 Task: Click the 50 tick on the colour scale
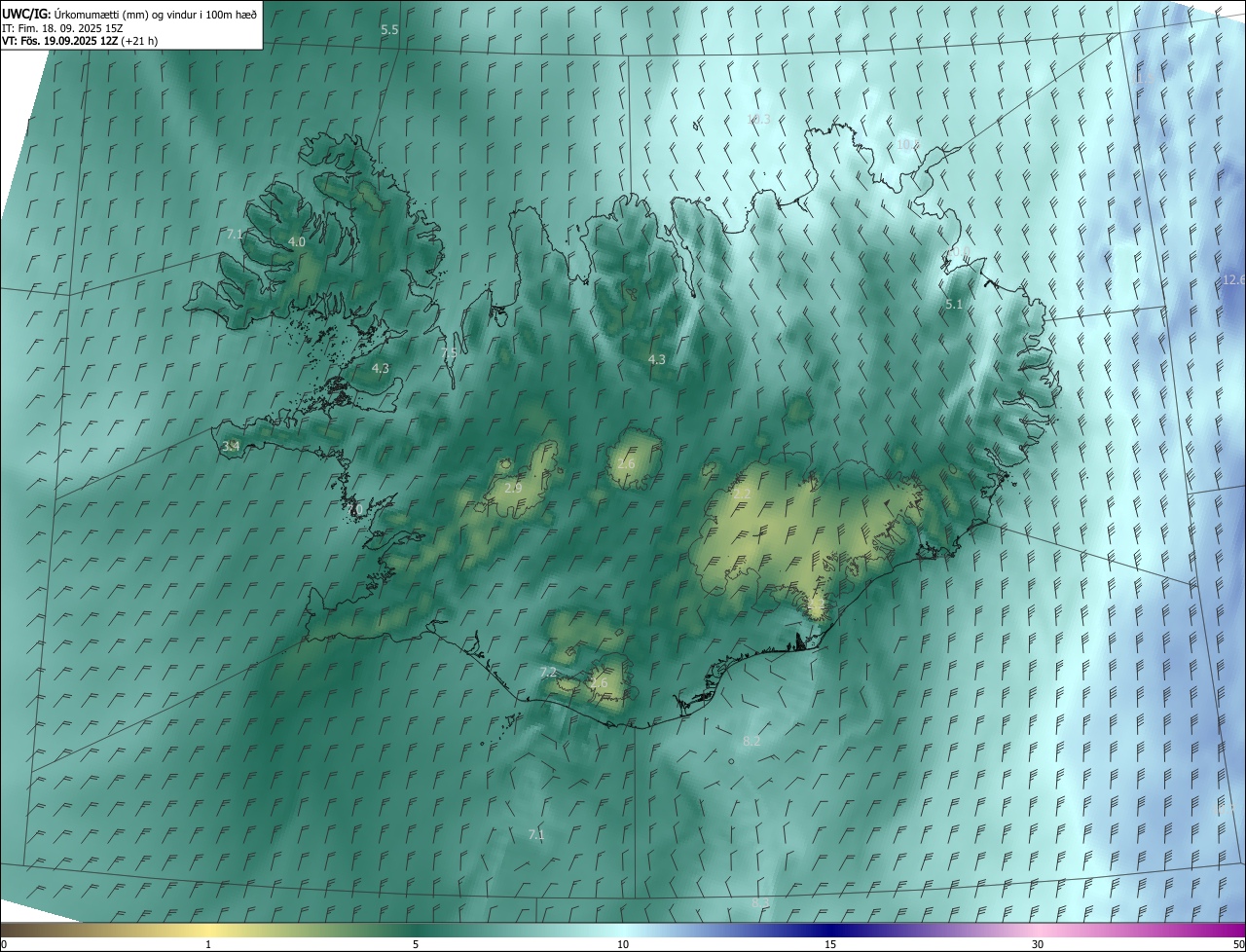coord(1238,945)
